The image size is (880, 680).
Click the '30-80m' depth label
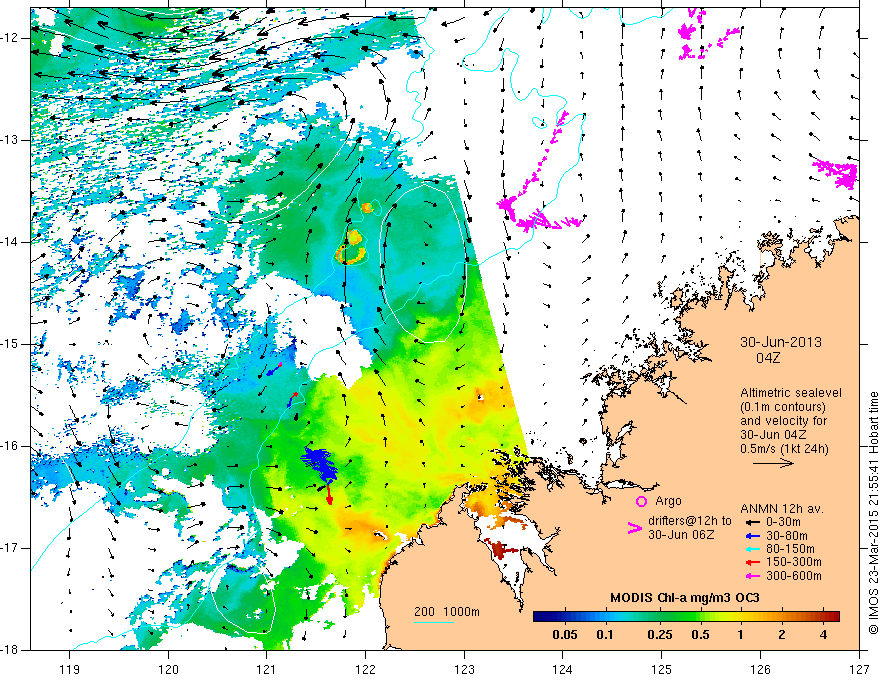click(x=786, y=536)
